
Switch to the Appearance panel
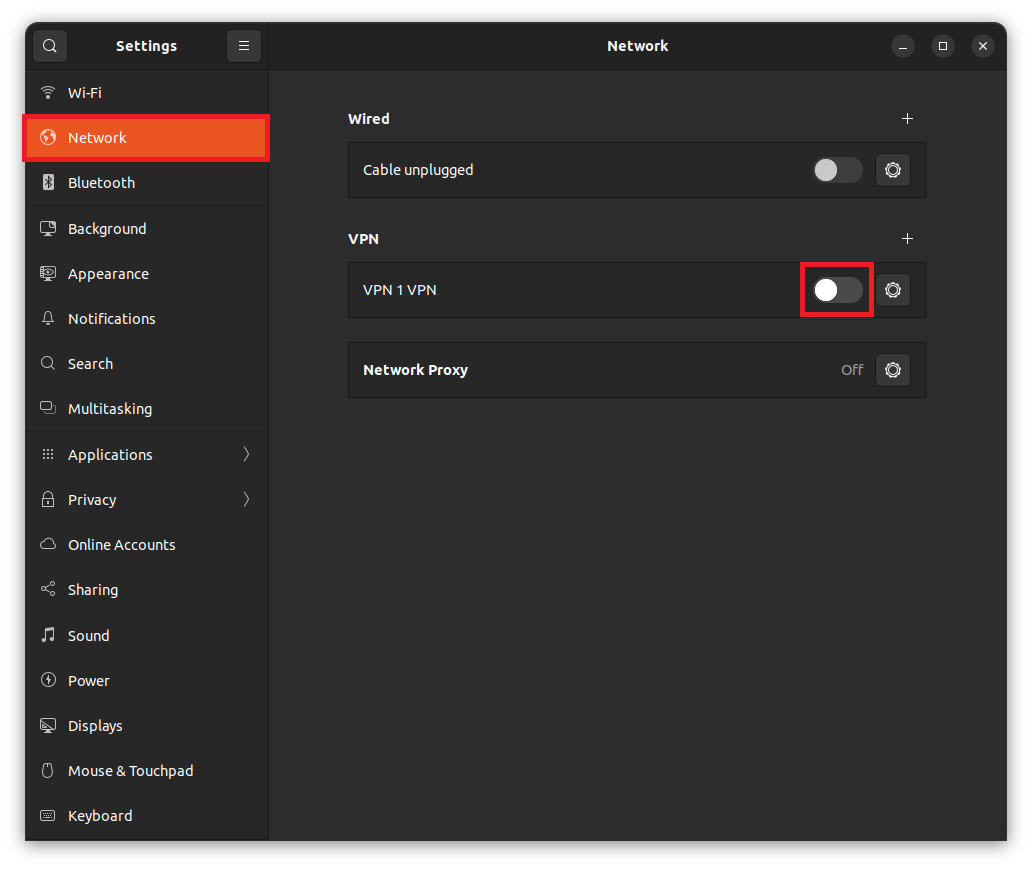(108, 274)
